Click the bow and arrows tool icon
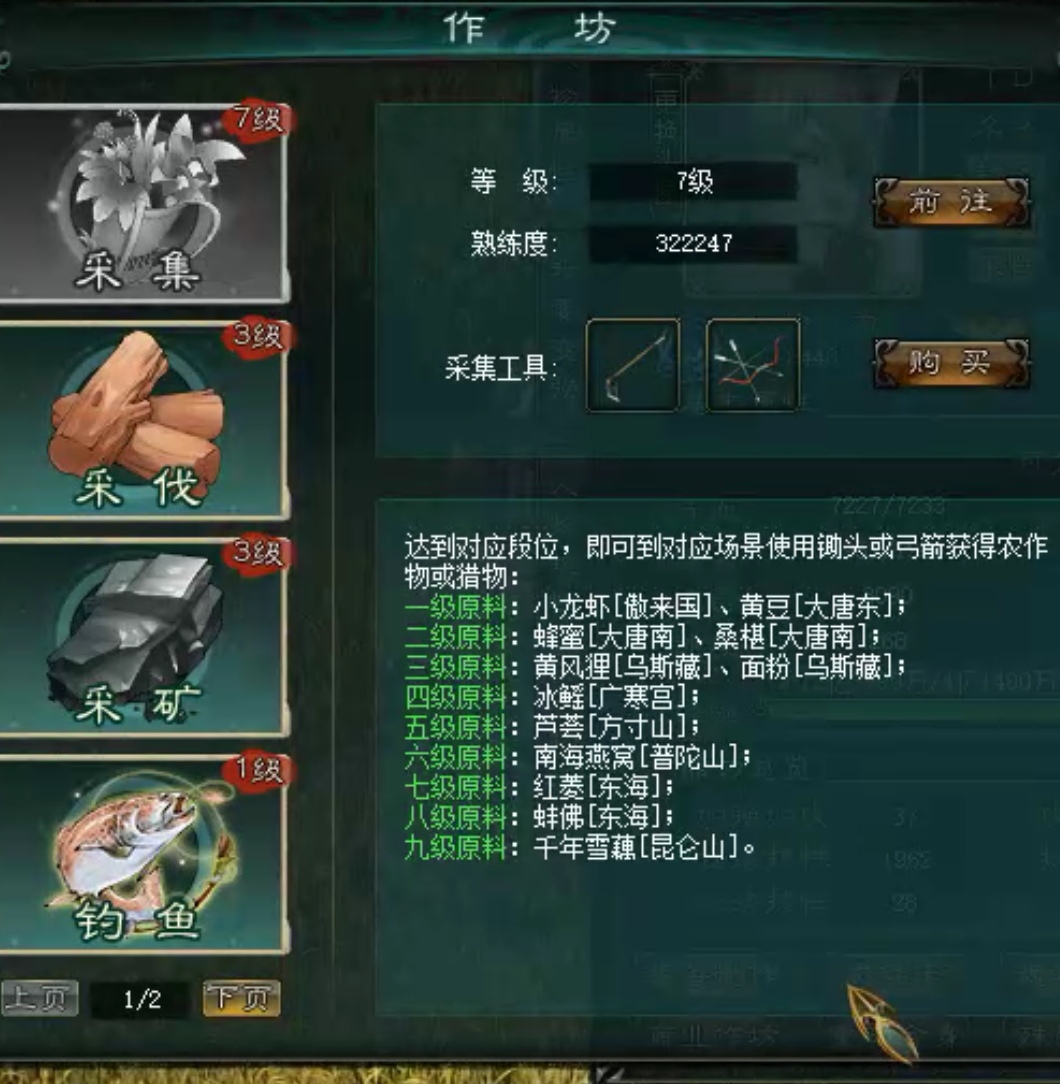Viewport: 1060px width, 1084px height. 753,365
